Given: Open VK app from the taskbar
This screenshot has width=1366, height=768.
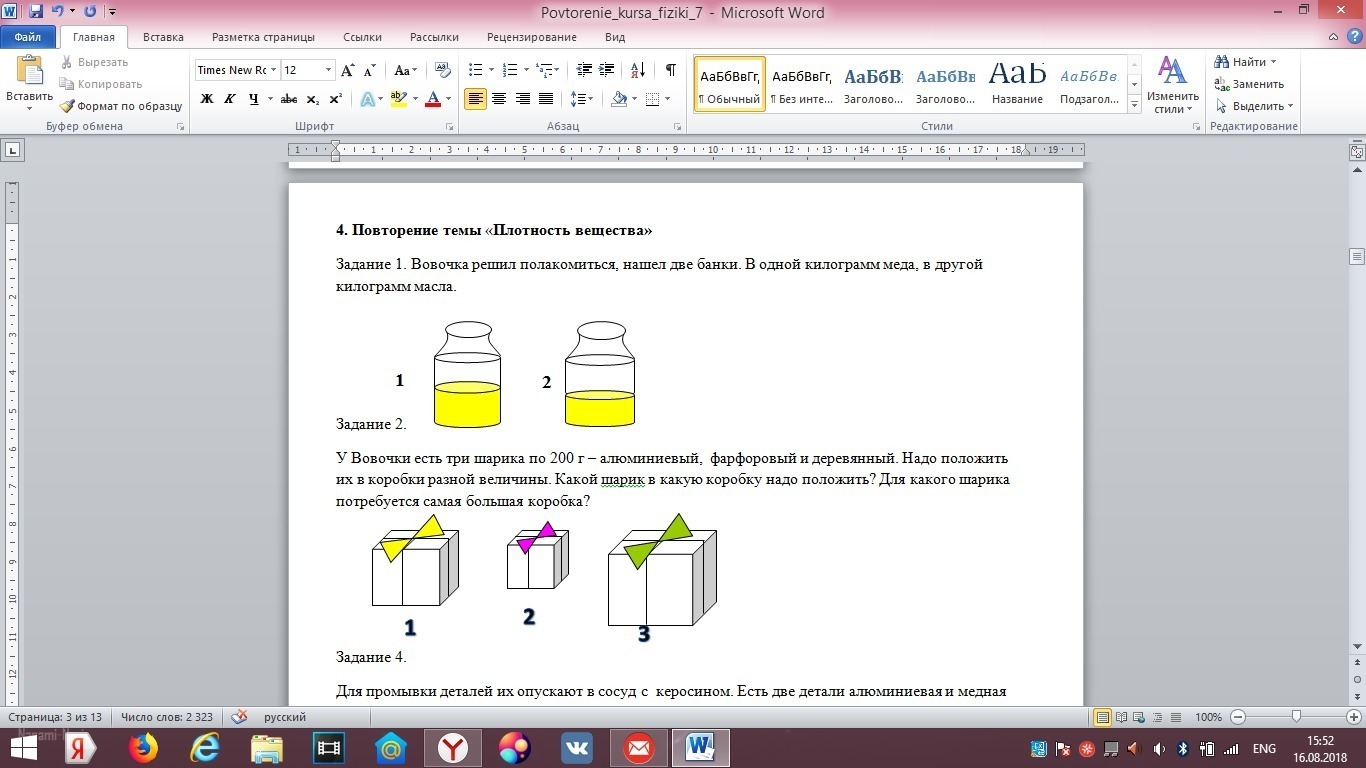Looking at the screenshot, I should (x=577, y=748).
